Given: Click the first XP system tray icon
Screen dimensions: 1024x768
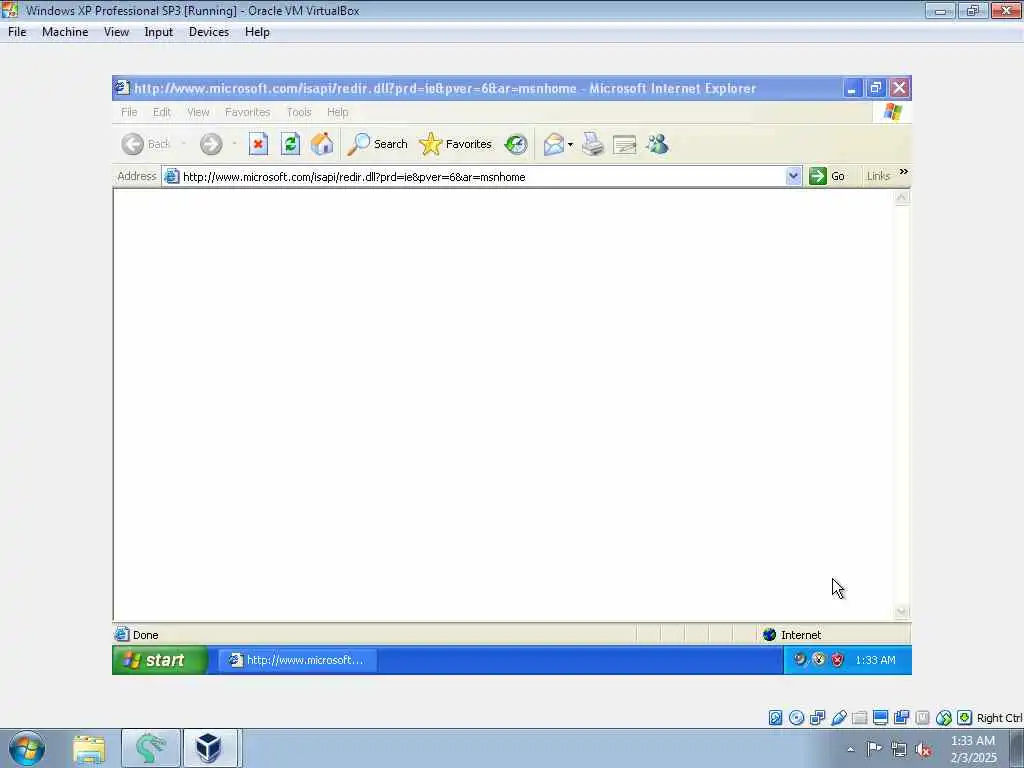Looking at the screenshot, I should (800, 660).
